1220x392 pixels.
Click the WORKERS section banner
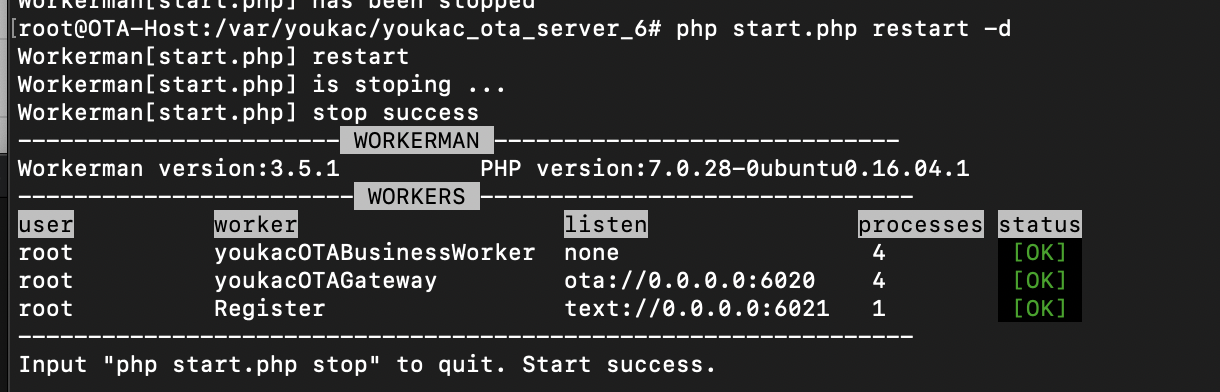(416, 197)
